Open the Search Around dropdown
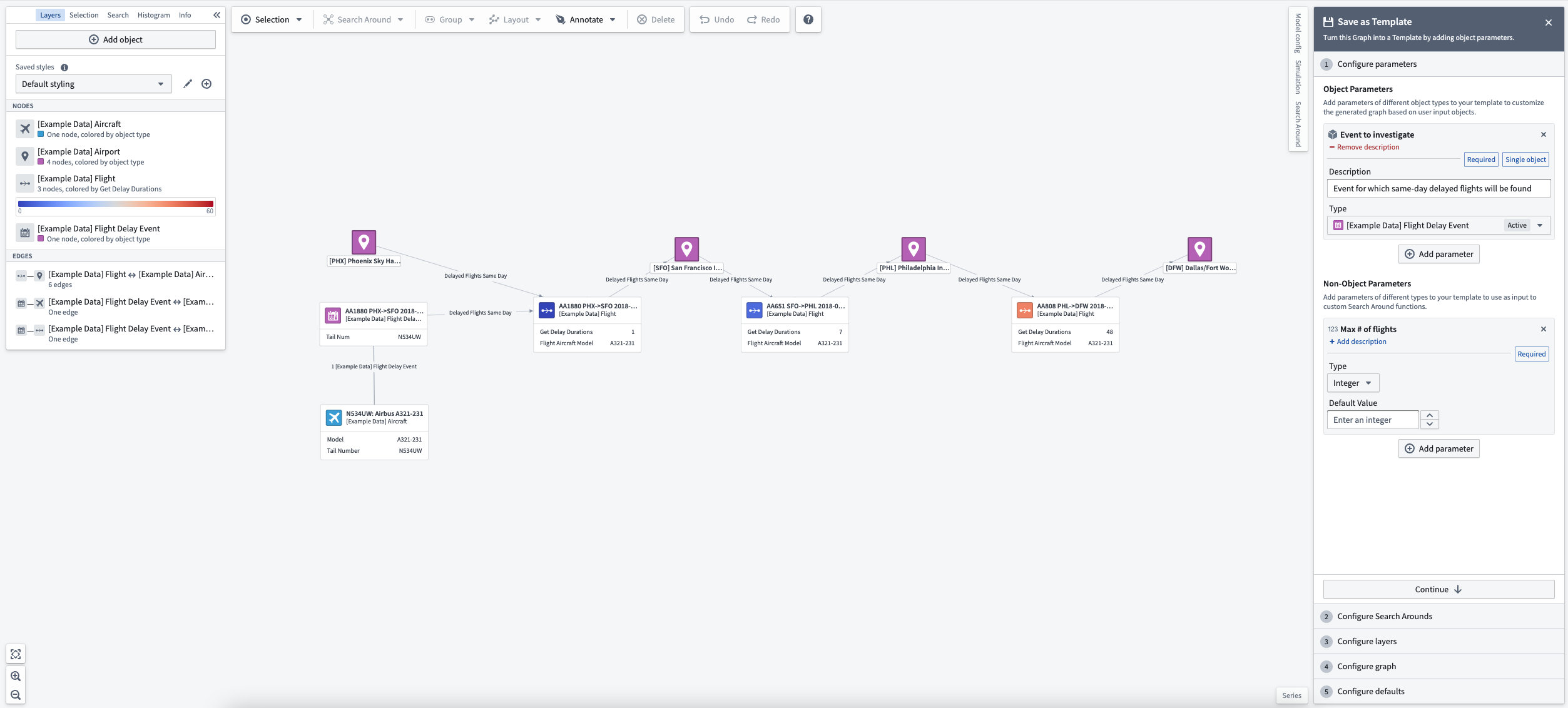 click(x=364, y=19)
